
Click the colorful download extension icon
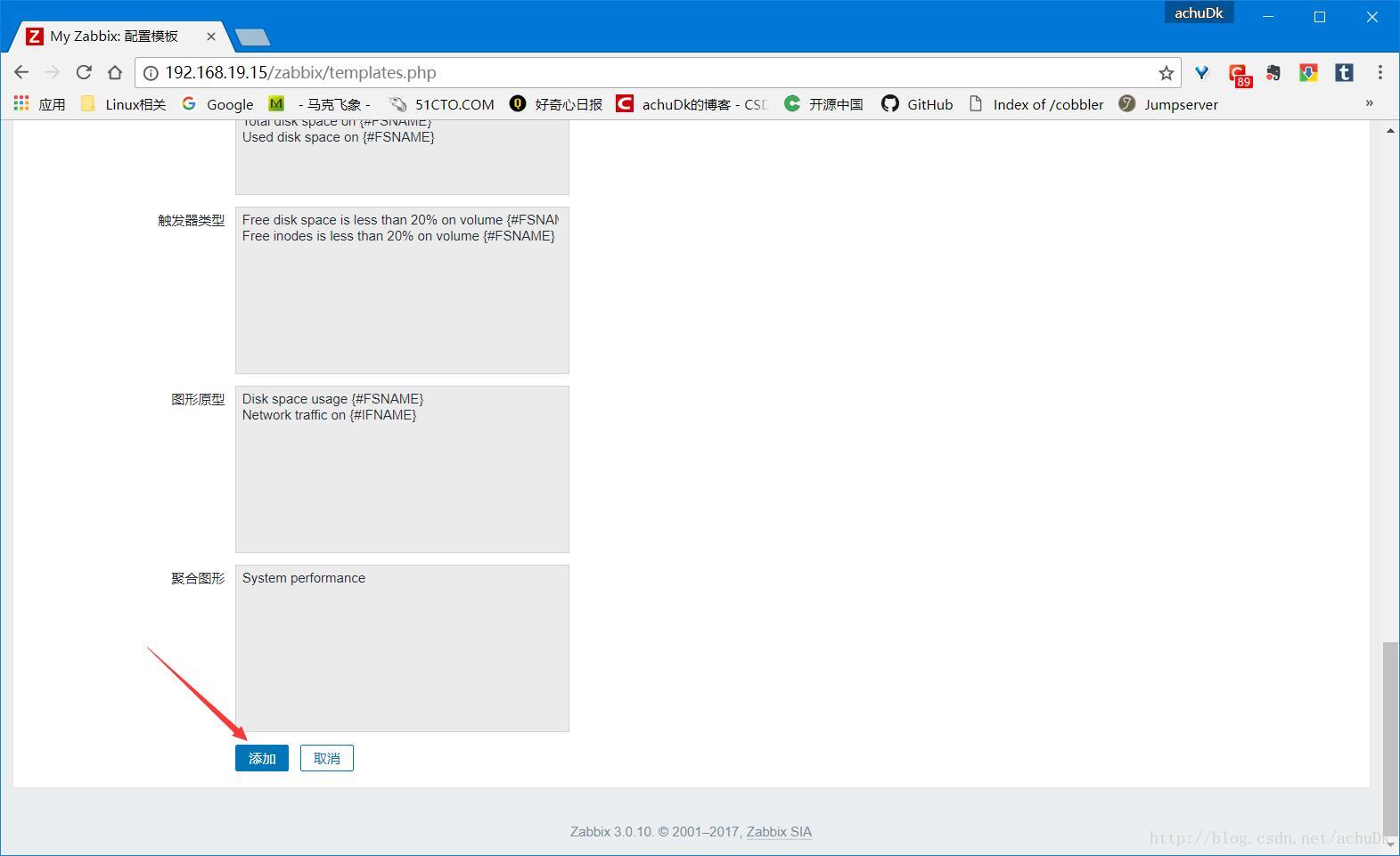click(1308, 73)
